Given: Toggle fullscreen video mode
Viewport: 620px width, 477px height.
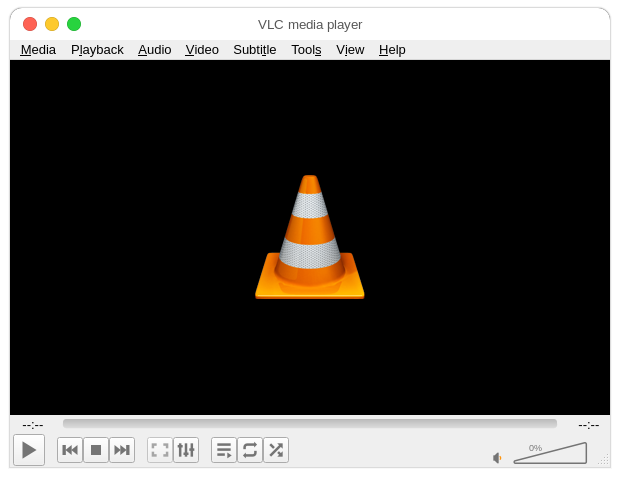Looking at the screenshot, I should [x=160, y=450].
